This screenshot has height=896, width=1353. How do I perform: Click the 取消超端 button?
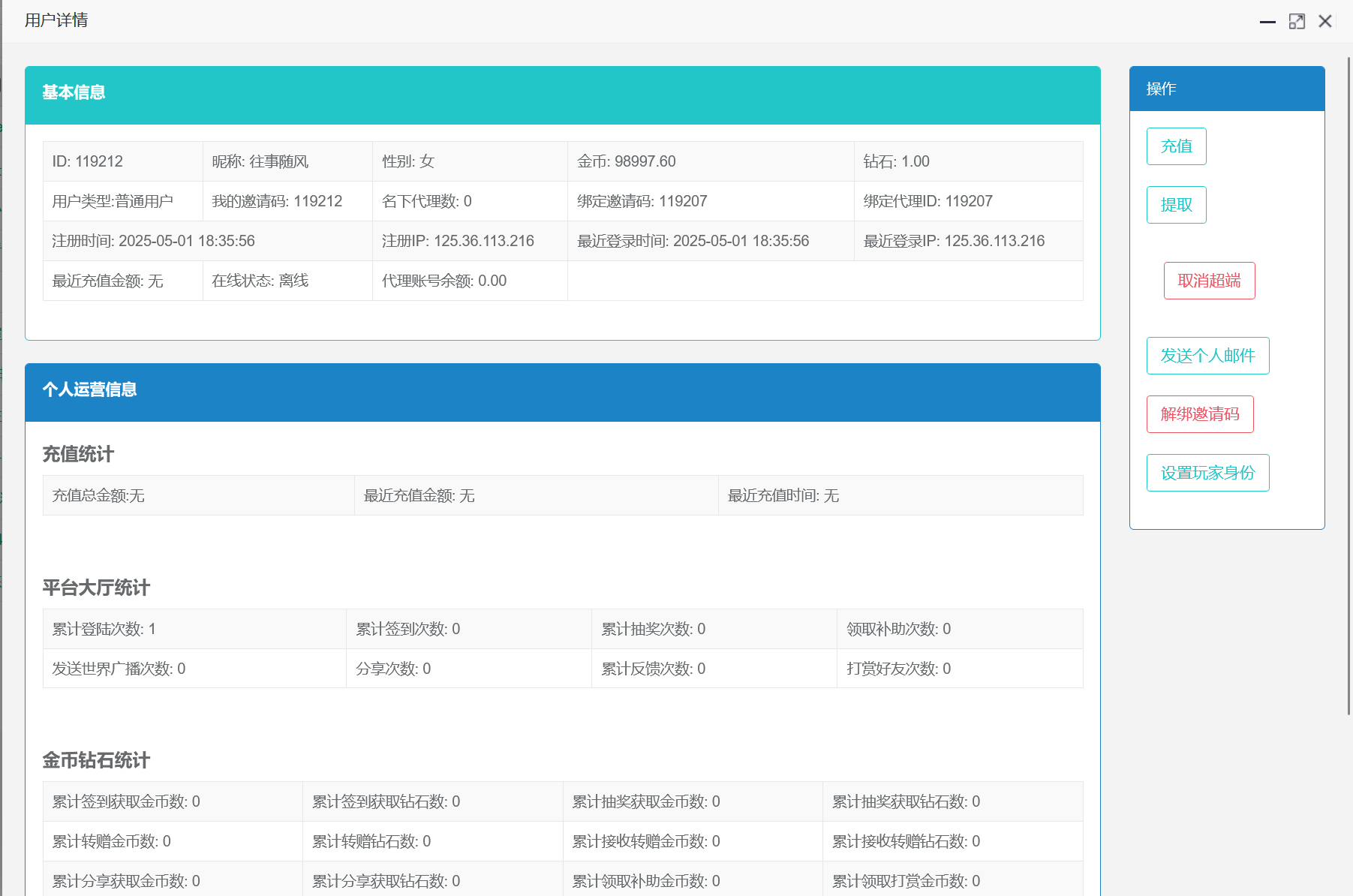click(x=1208, y=280)
